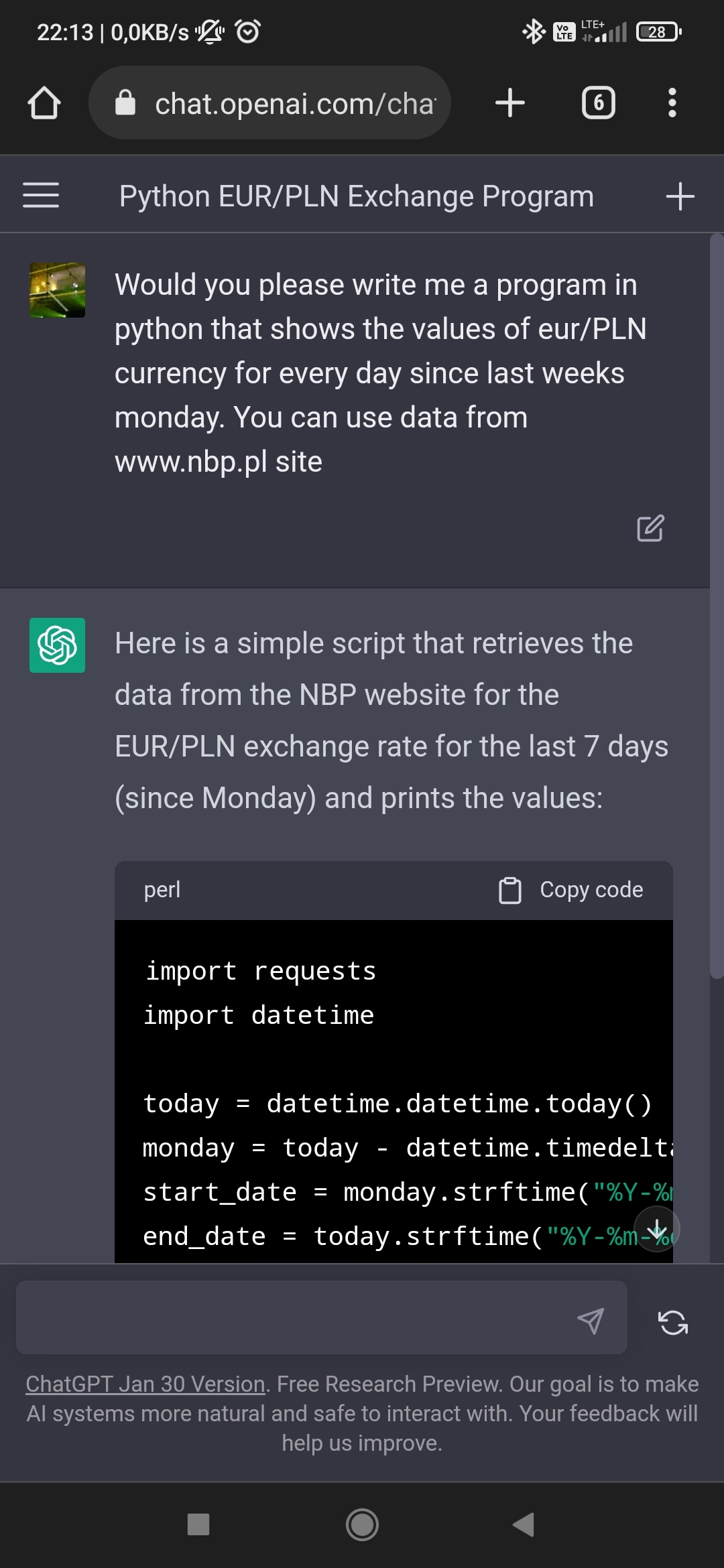Tap the browser home icon
Screen dimensions: 724x1568
tap(44, 103)
